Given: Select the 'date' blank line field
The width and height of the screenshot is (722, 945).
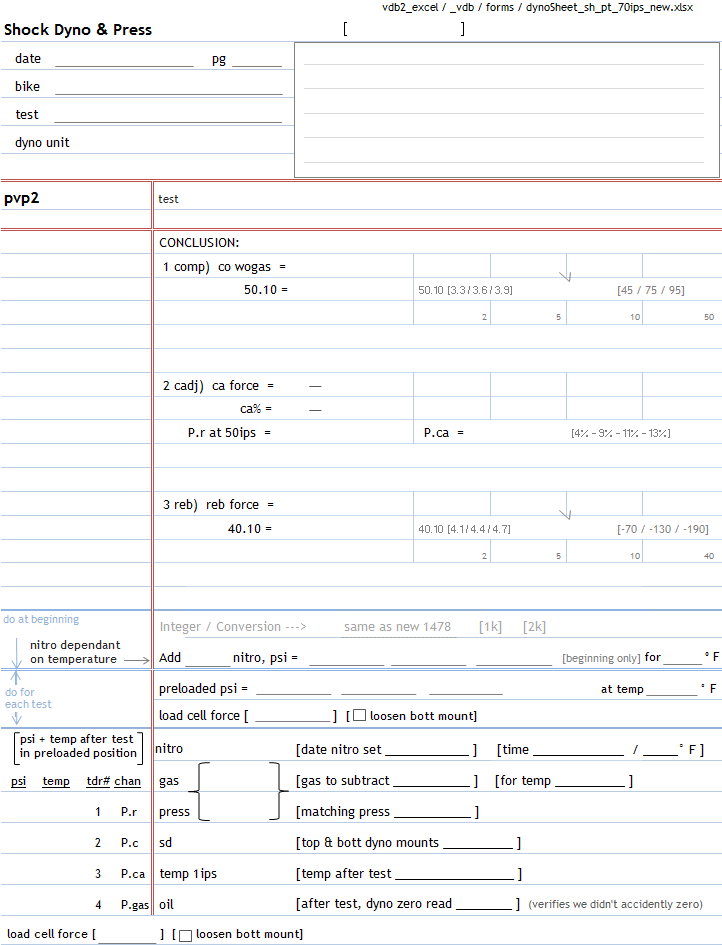Looking at the screenshot, I should click(124, 60).
